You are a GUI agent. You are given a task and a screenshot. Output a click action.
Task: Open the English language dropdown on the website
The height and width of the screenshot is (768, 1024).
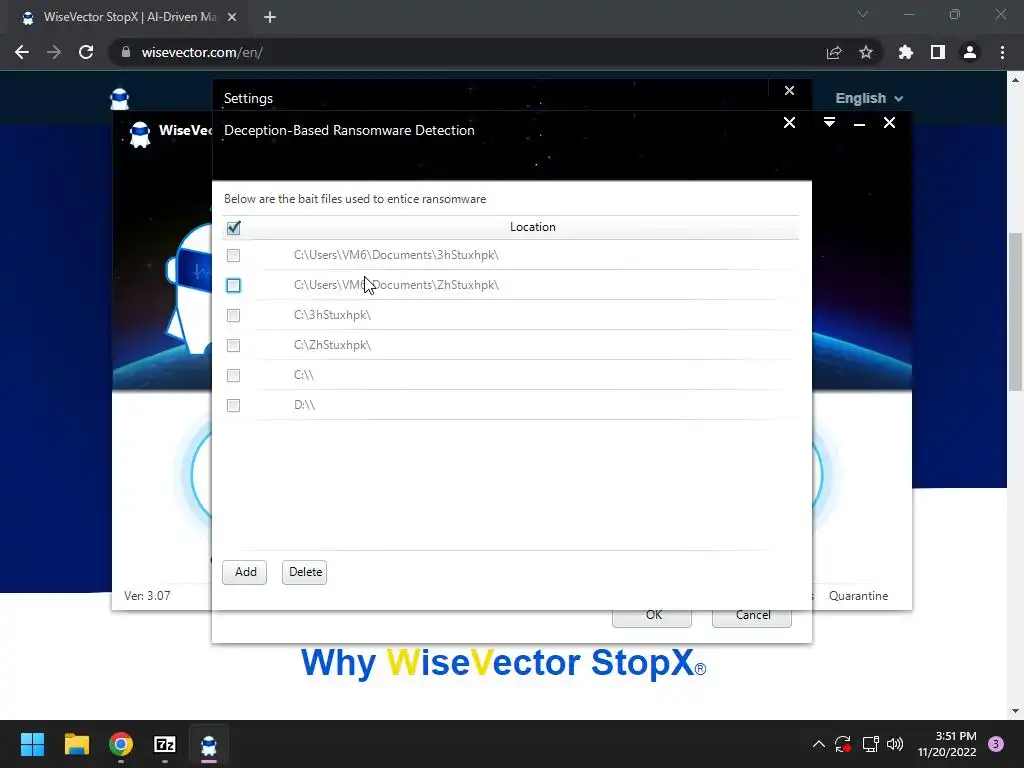point(869,99)
